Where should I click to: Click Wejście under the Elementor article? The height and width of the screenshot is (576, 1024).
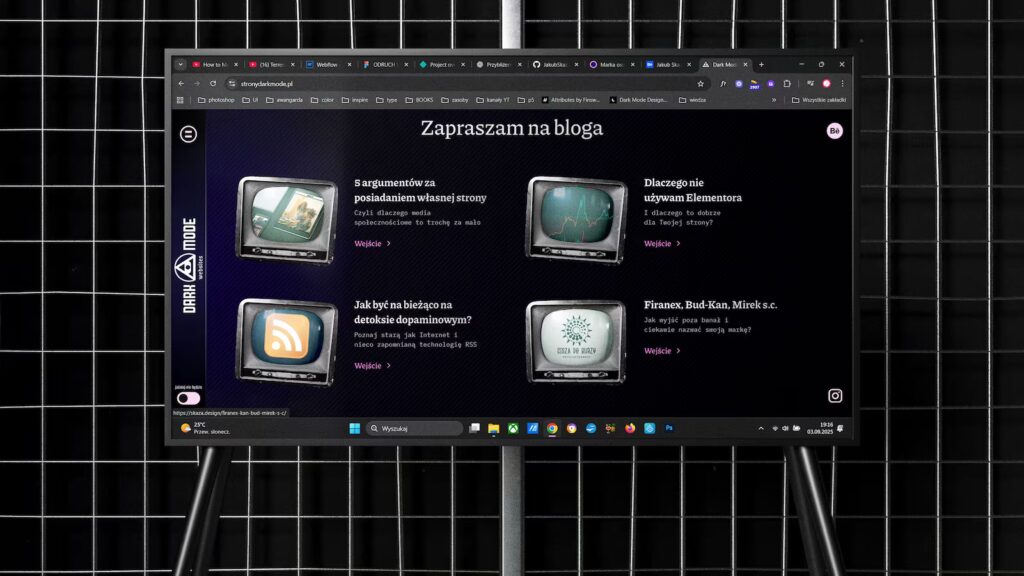click(x=662, y=244)
